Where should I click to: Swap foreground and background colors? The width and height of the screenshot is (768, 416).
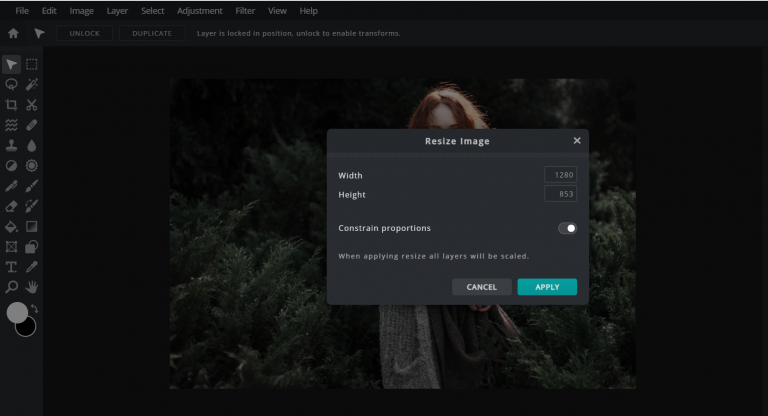click(35, 309)
